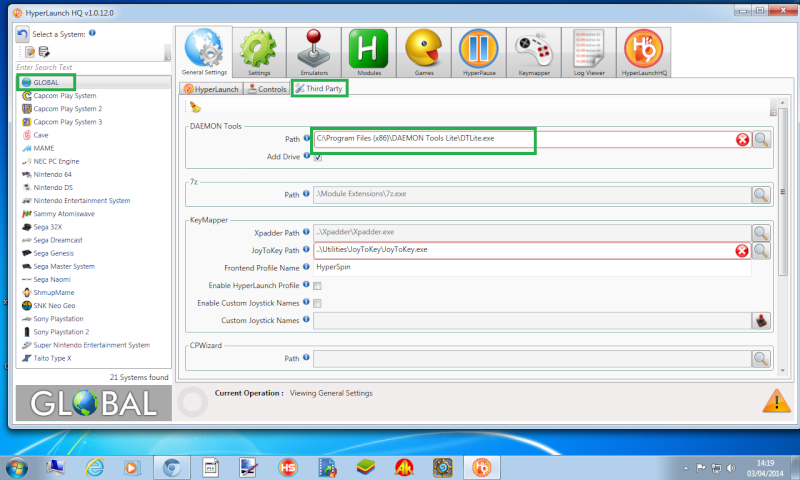Click the edit systems pencil icon
800x480 pixels.
[30, 52]
